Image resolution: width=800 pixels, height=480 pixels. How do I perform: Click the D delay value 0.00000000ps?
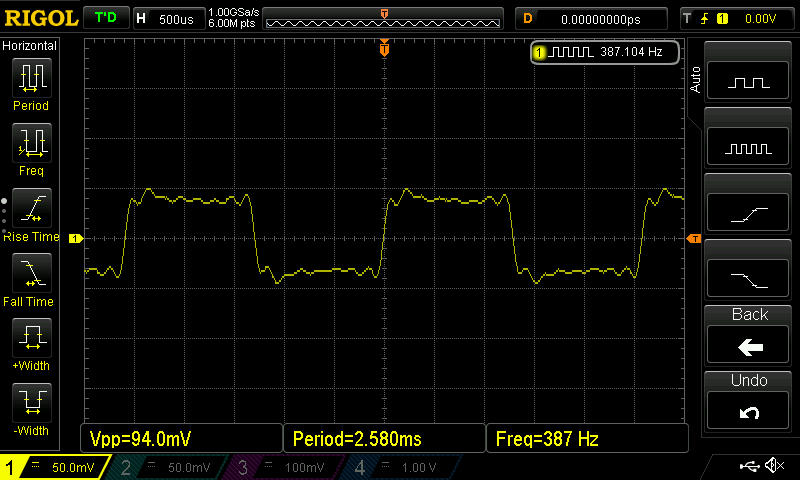pos(591,19)
